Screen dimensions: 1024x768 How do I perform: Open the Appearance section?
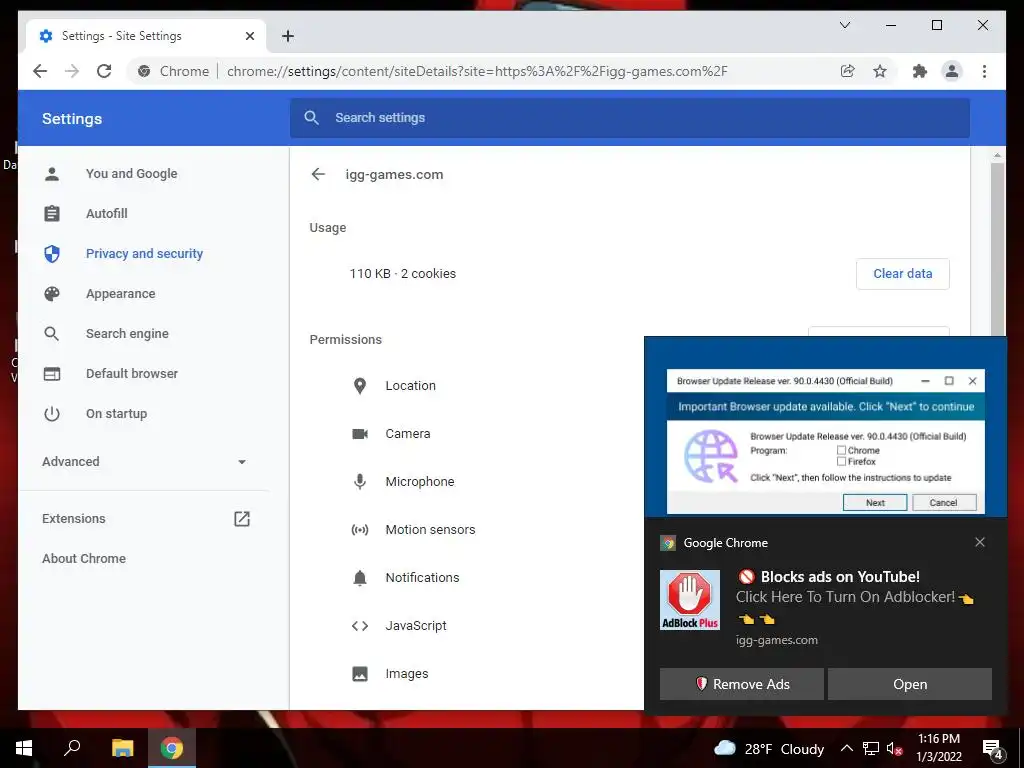pyautogui.click(x=120, y=294)
